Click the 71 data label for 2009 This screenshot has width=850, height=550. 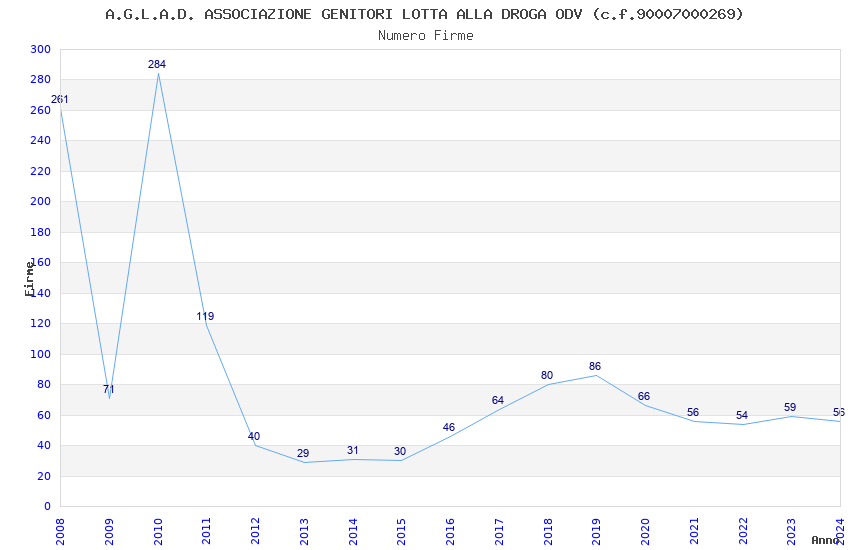[108, 389]
